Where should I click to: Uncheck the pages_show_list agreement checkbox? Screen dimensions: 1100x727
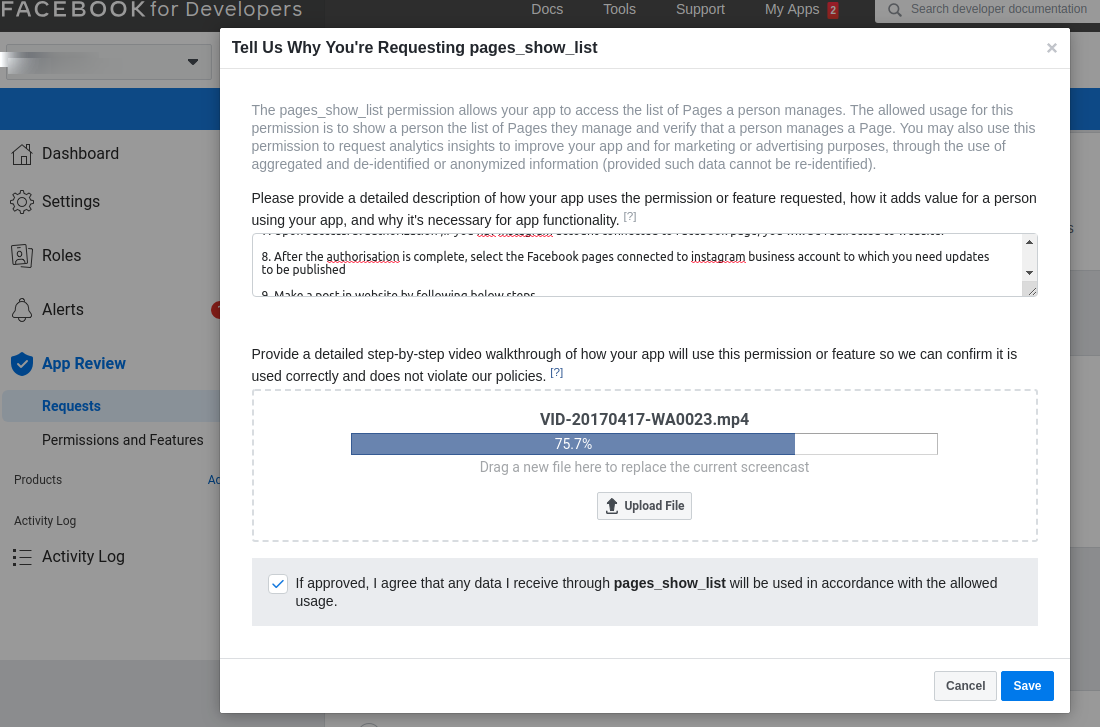[278, 584]
